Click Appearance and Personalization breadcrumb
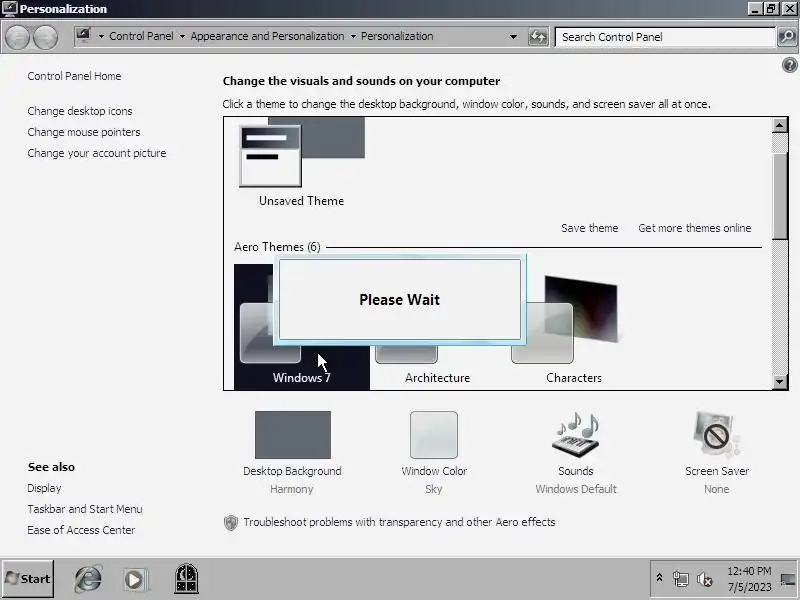The height and width of the screenshot is (600, 800). (267, 36)
